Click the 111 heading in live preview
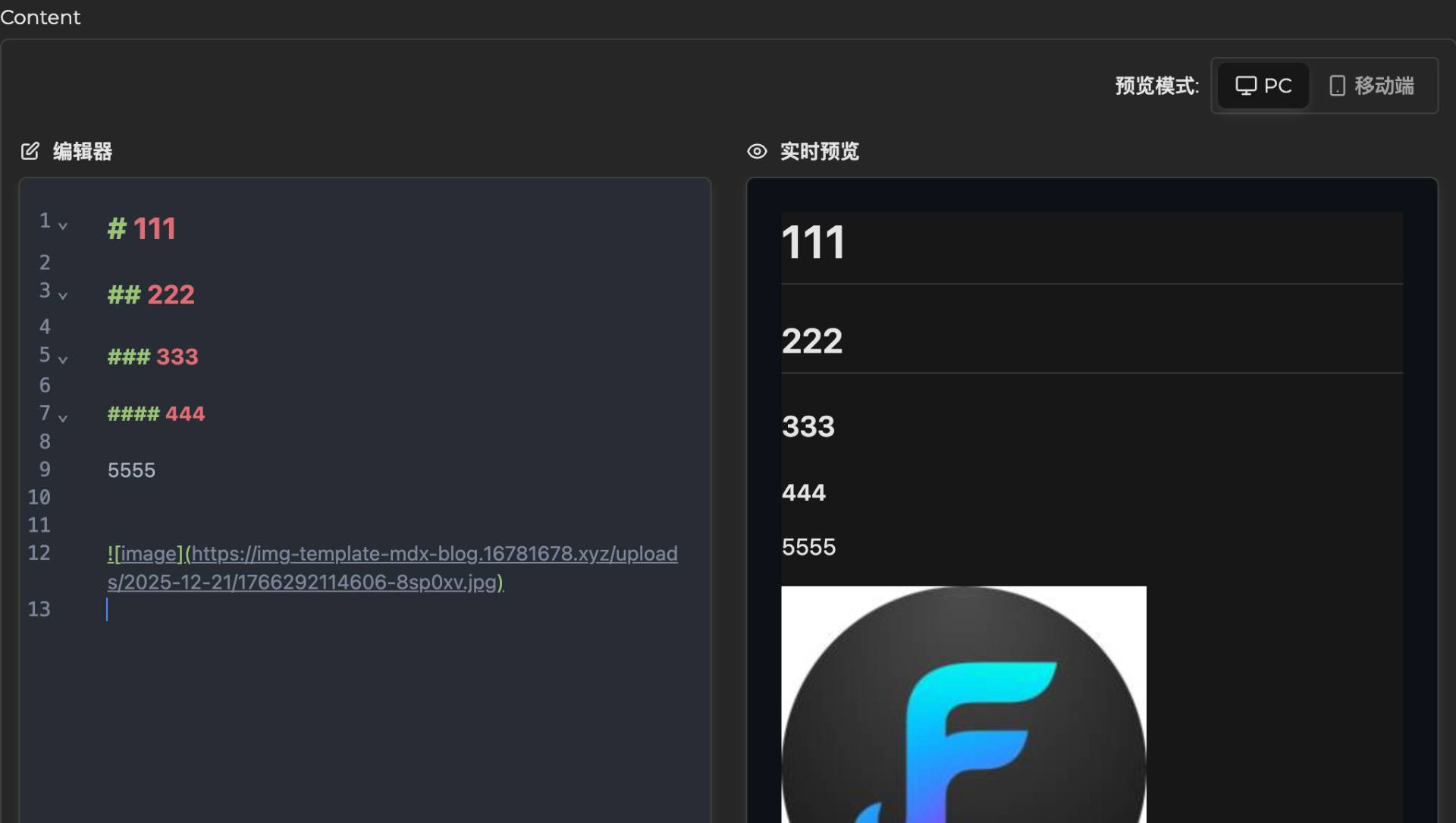 (813, 243)
